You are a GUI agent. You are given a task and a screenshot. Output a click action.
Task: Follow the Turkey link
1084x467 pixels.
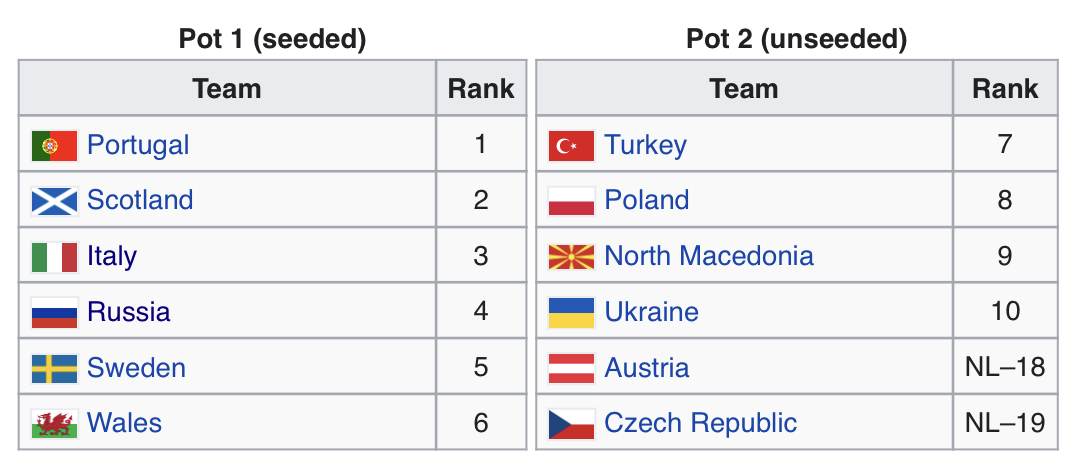[x=645, y=145]
